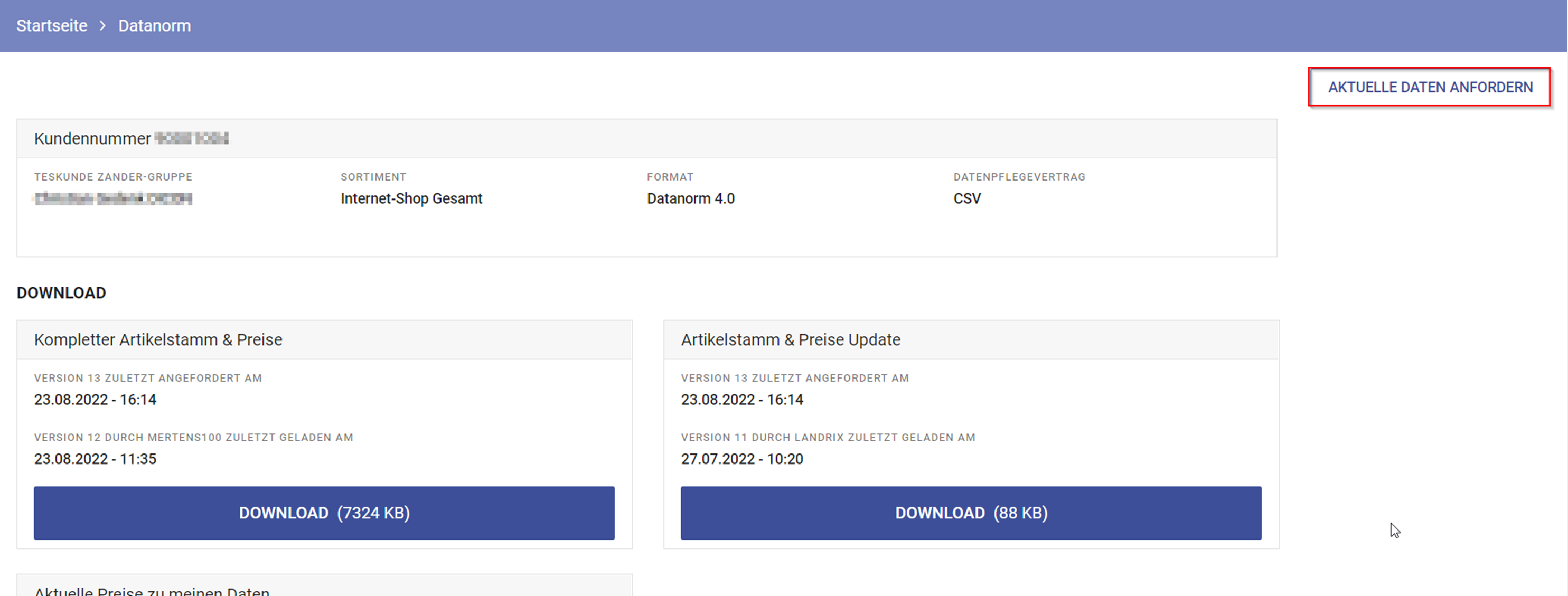This screenshot has height=596, width=1568.
Task: Go to Startseite via breadcrumb
Action: 52,25
